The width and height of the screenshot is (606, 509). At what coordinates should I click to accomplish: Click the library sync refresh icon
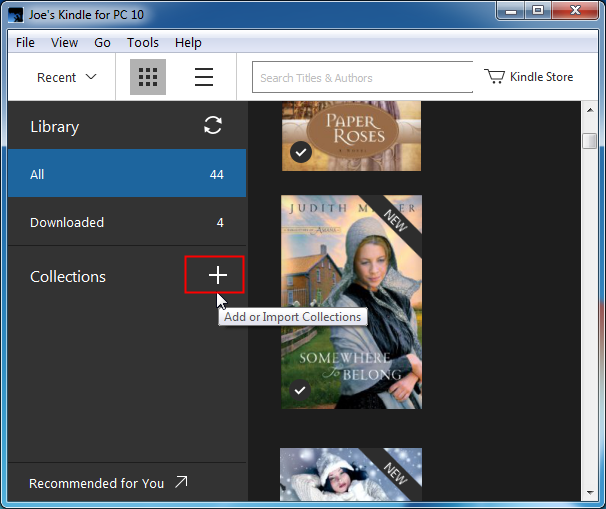click(x=212, y=125)
